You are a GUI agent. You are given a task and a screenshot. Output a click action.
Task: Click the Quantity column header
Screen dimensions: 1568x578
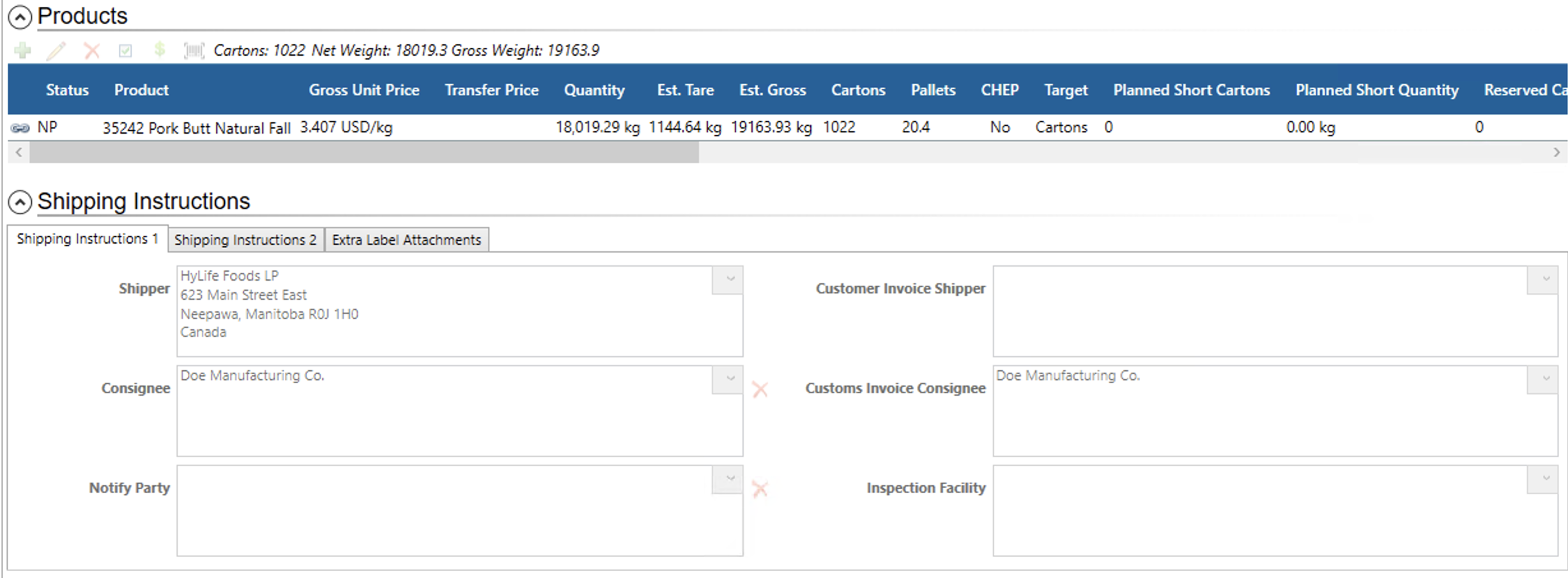(594, 90)
